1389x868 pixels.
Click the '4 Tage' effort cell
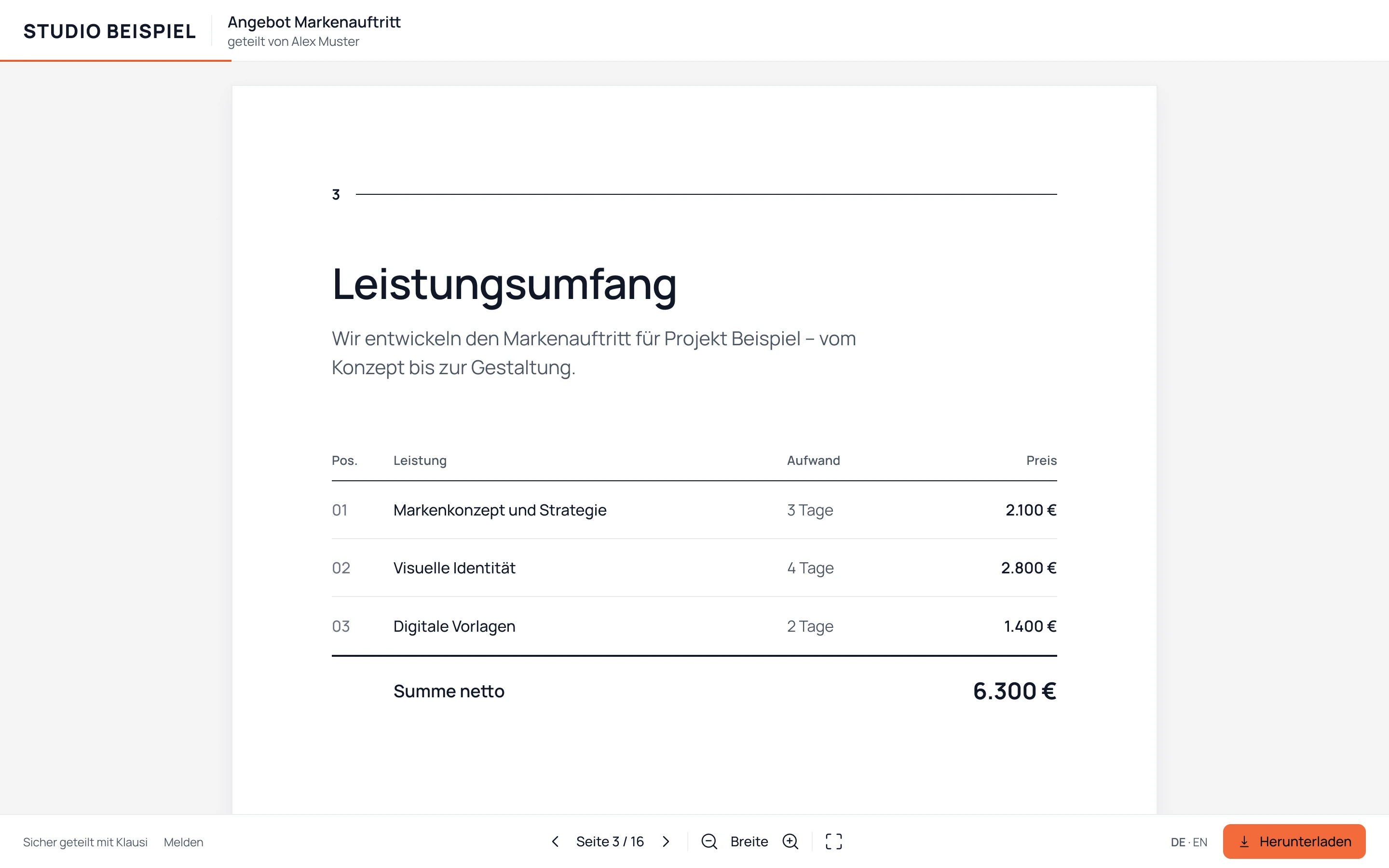coord(810,568)
